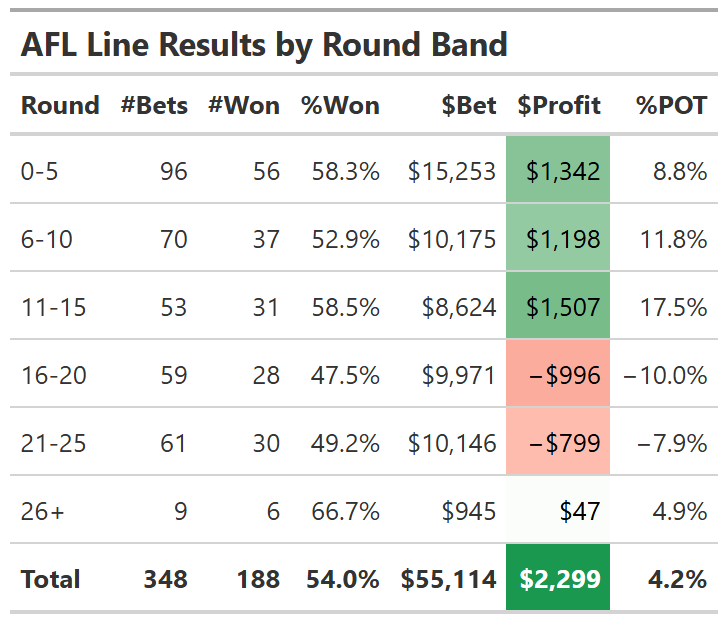Click the $Profit column header
This screenshot has height=622, width=726.
point(558,105)
